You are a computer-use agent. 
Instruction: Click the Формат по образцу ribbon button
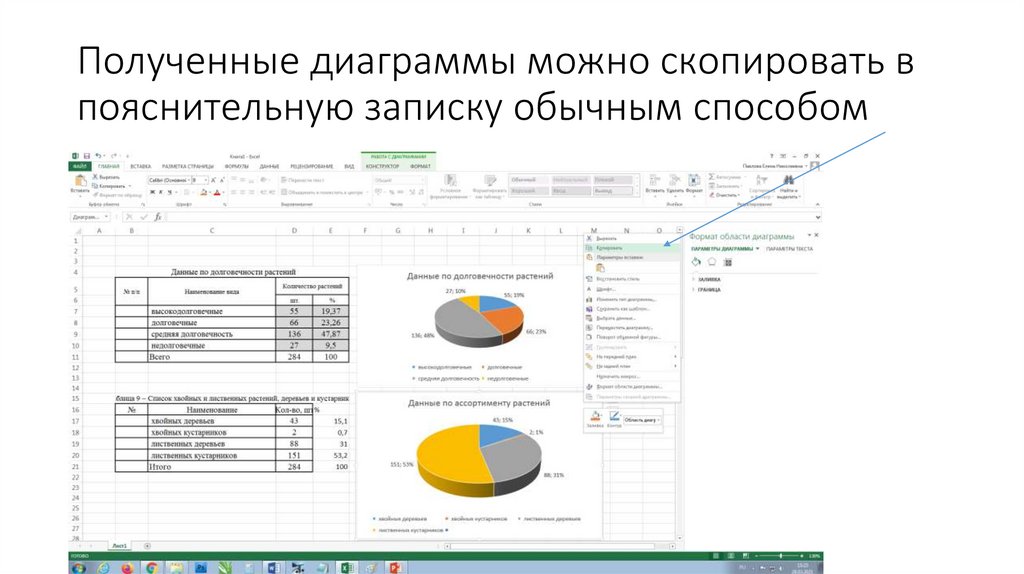(117, 195)
